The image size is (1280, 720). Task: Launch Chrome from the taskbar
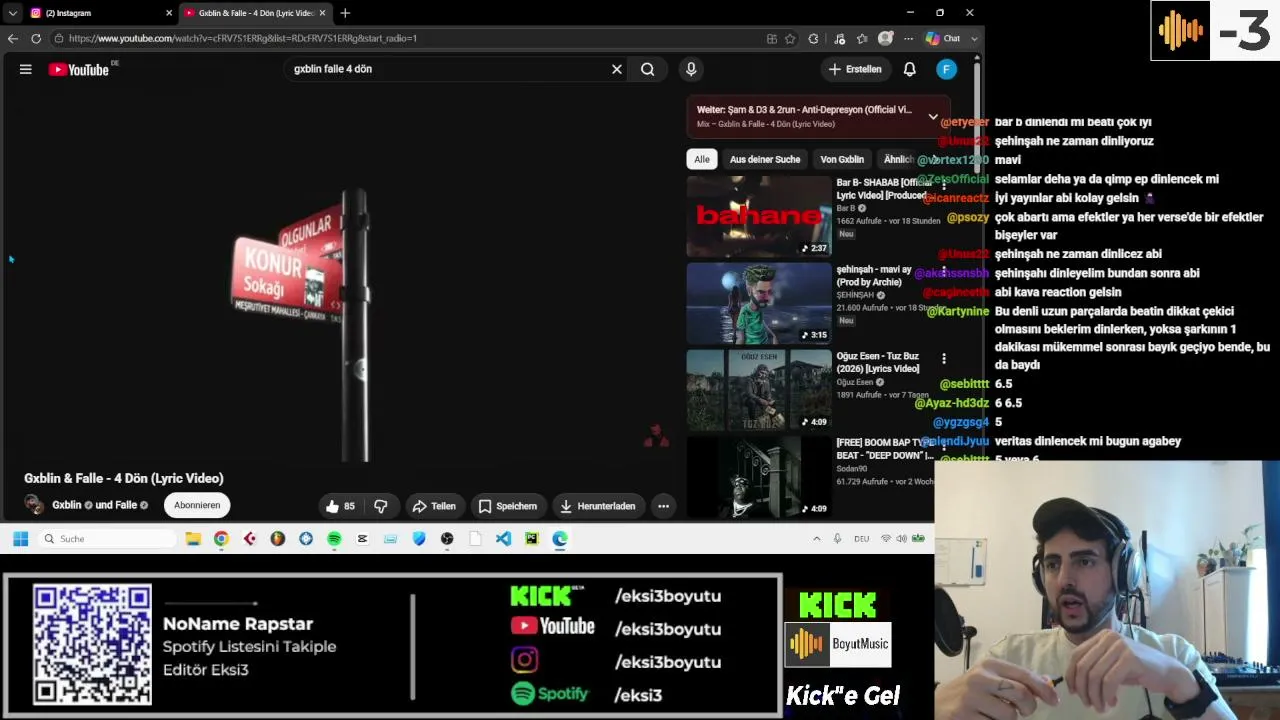[x=221, y=538]
